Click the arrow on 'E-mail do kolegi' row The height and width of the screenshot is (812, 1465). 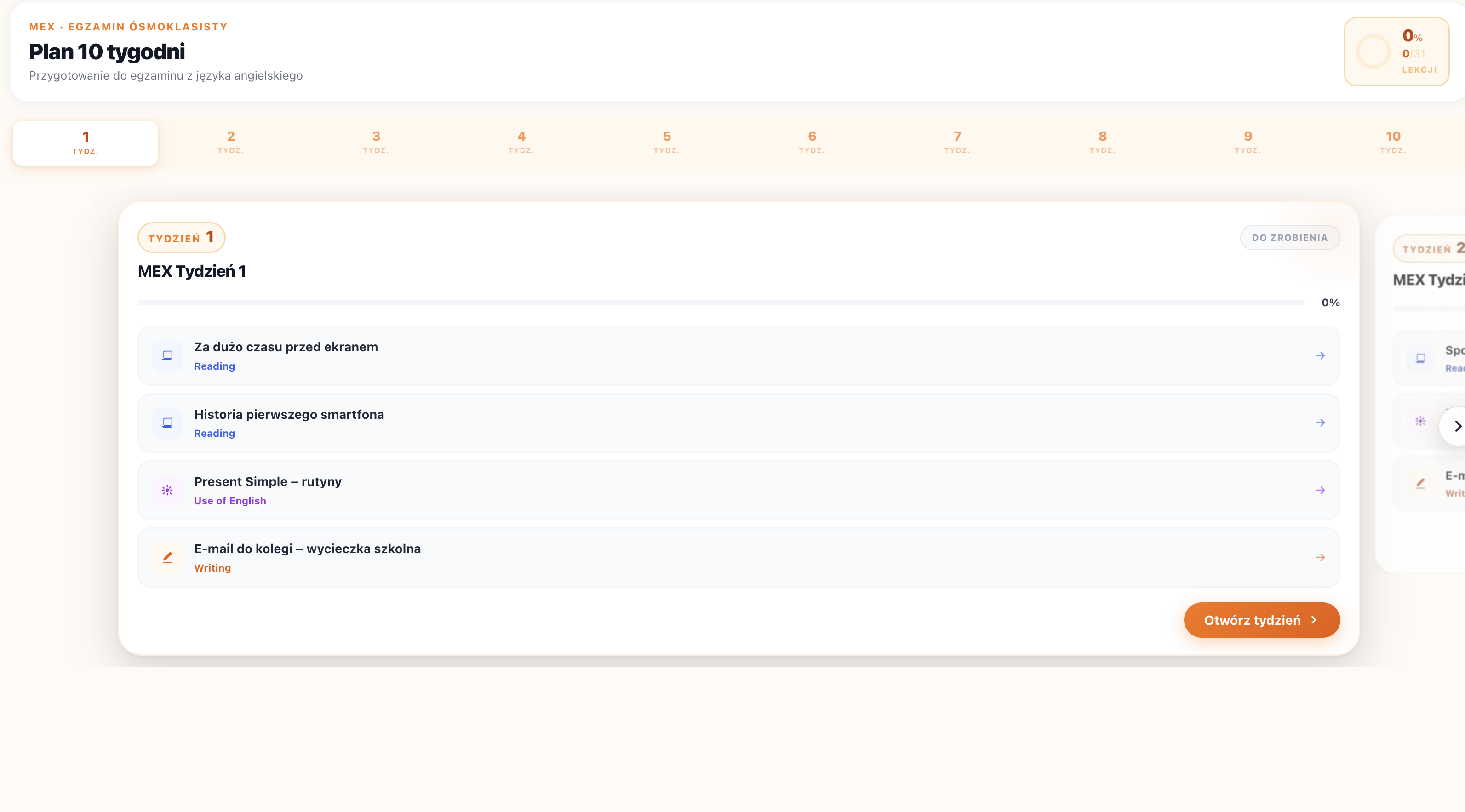pyautogui.click(x=1320, y=557)
